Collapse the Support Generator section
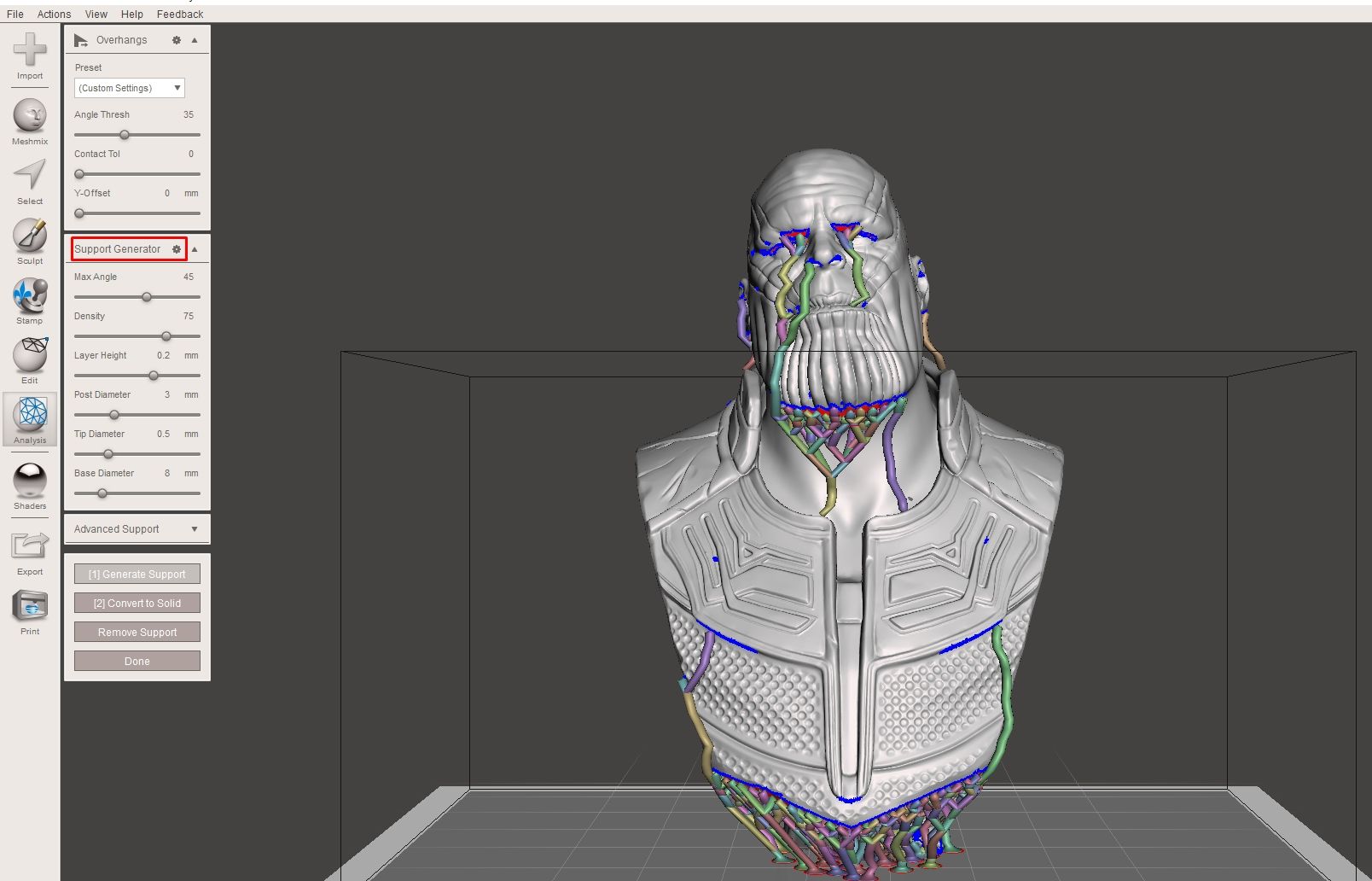The width and height of the screenshot is (1372, 881). pos(195,249)
